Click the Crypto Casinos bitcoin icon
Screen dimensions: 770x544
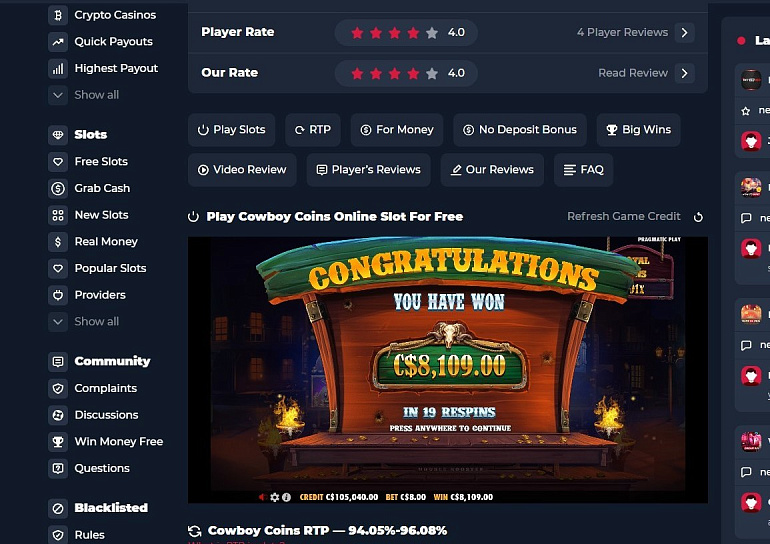point(58,15)
